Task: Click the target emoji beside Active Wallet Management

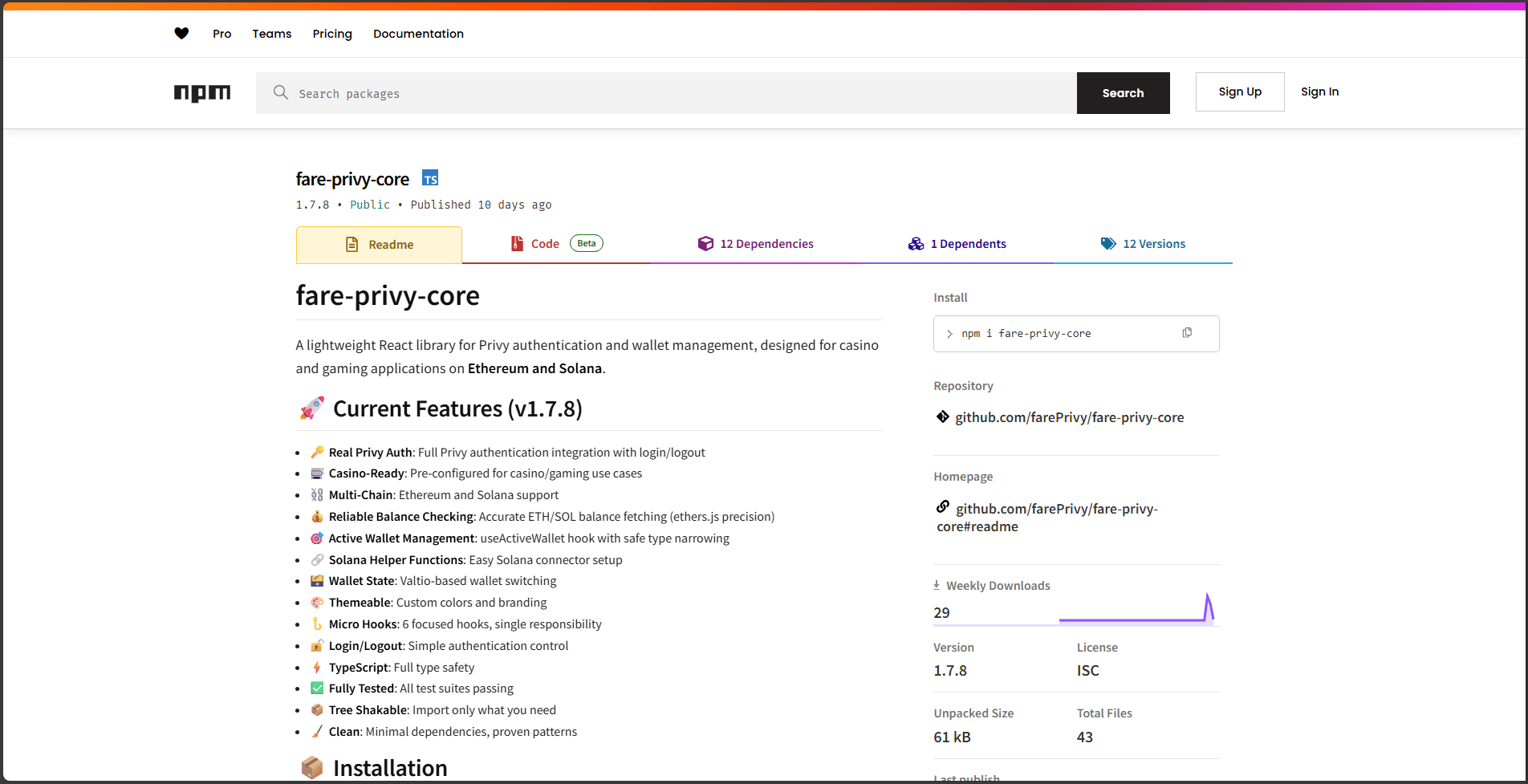Action: [x=318, y=538]
